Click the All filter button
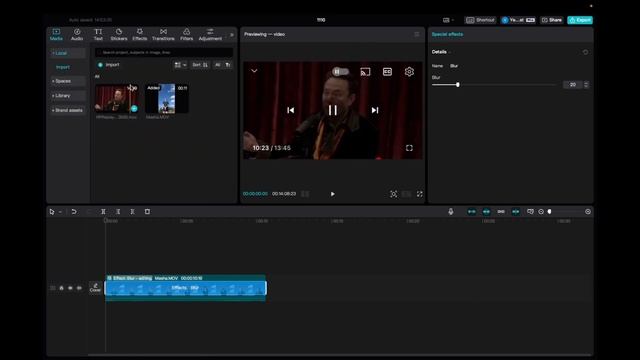The width and height of the screenshot is (640, 360). click(218, 65)
